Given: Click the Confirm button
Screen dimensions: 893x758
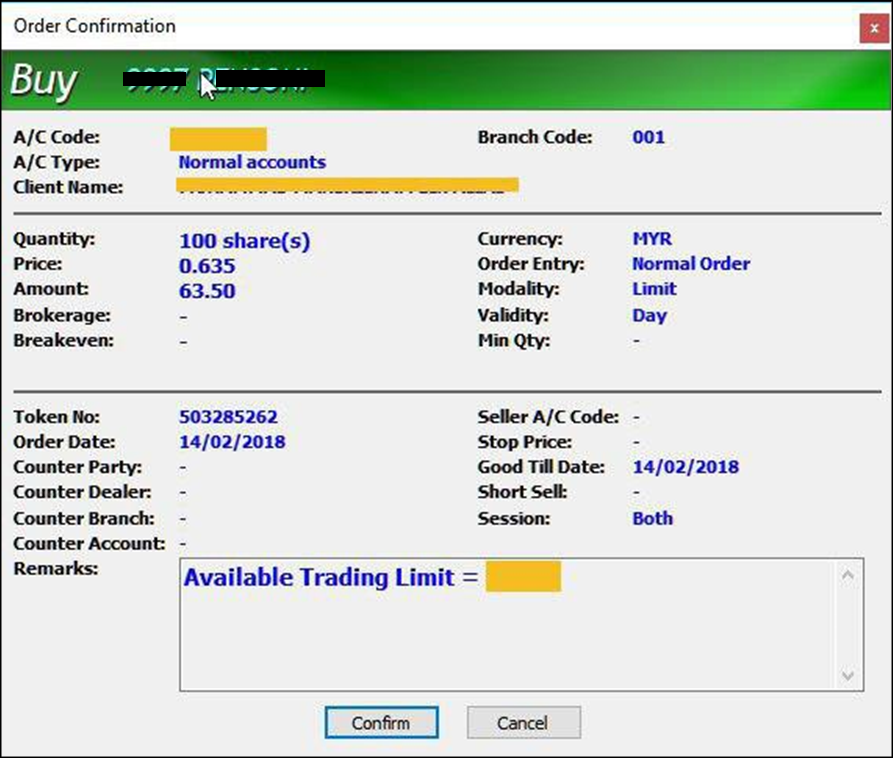Looking at the screenshot, I should 381,722.
